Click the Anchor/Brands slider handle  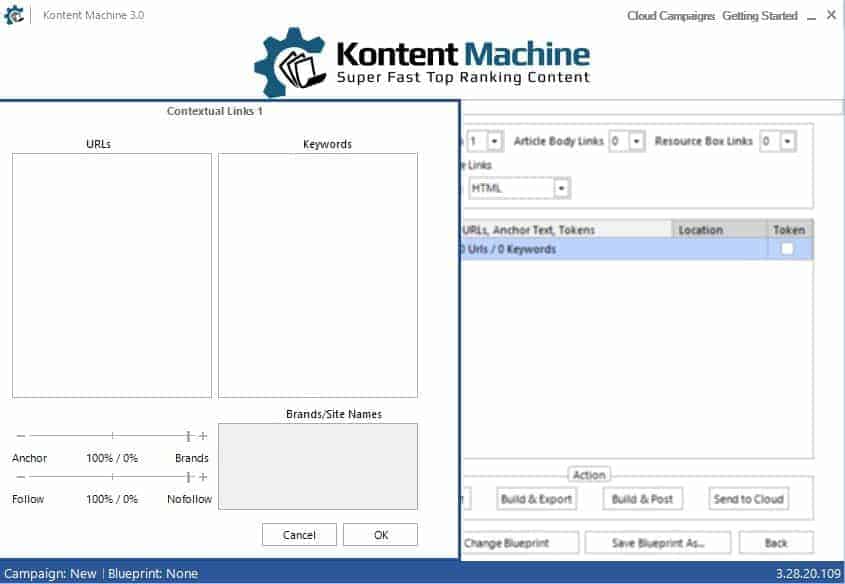pyautogui.click(x=188, y=435)
